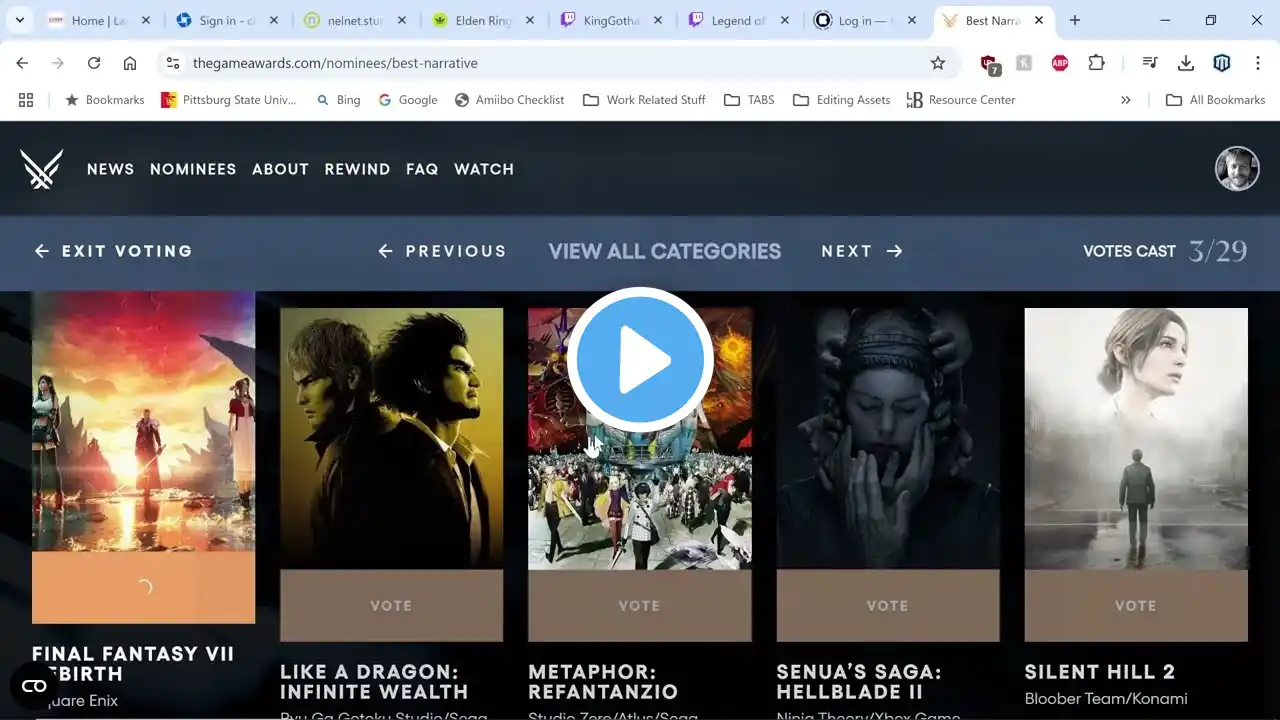Image resolution: width=1280 pixels, height=720 pixels.
Task: Show browser downloads
Action: pos(1186,63)
